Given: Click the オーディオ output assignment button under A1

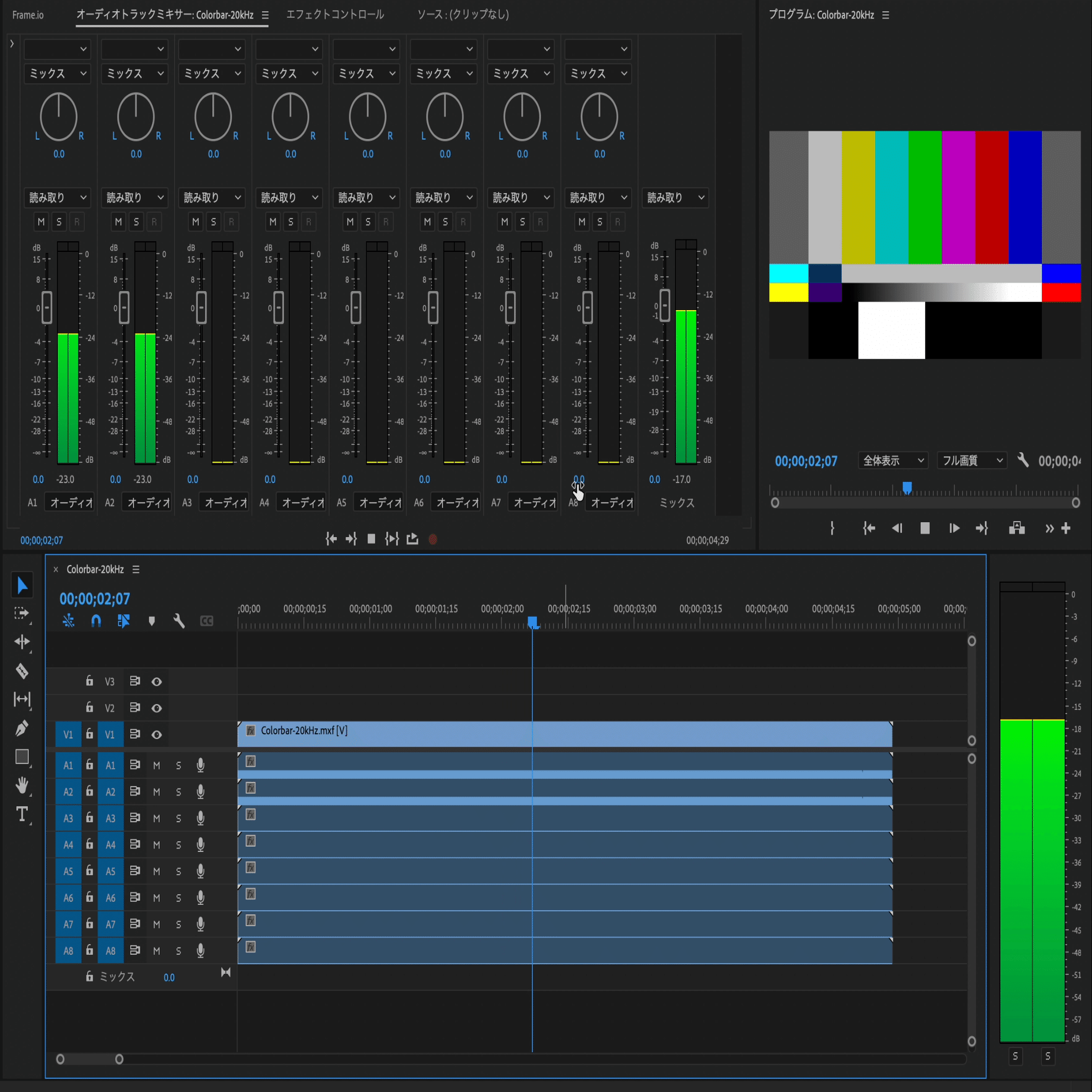Looking at the screenshot, I should [70, 501].
